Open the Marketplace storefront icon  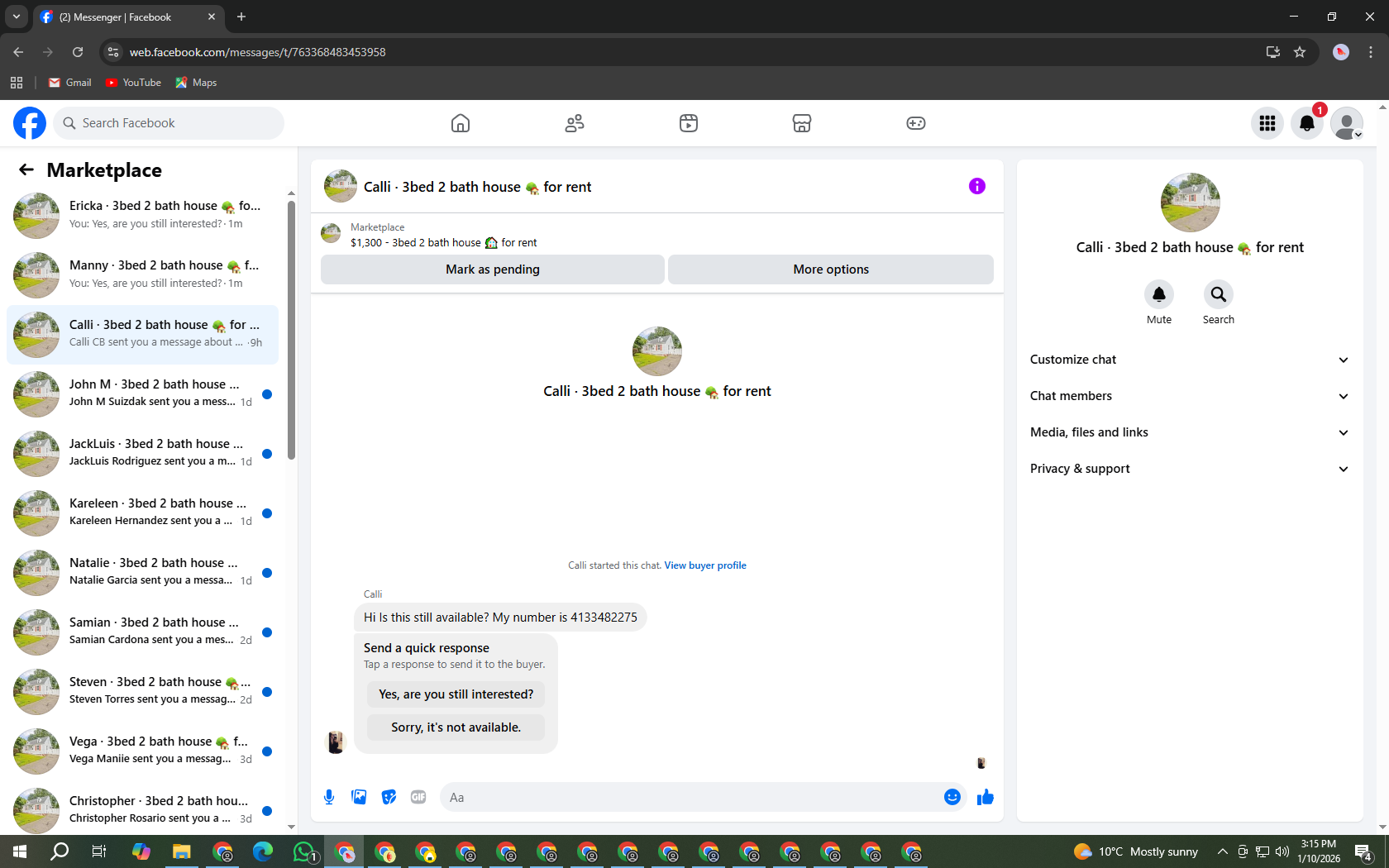[802, 123]
